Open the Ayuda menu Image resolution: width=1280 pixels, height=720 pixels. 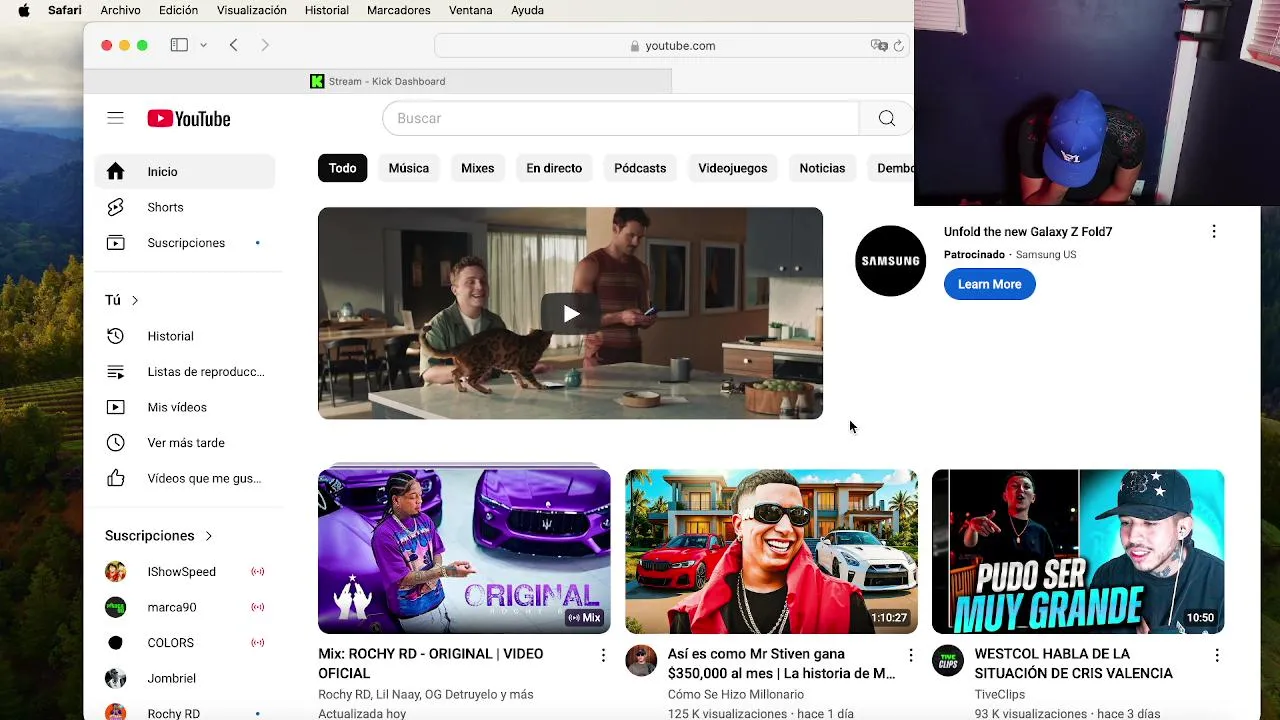[527, 10]
